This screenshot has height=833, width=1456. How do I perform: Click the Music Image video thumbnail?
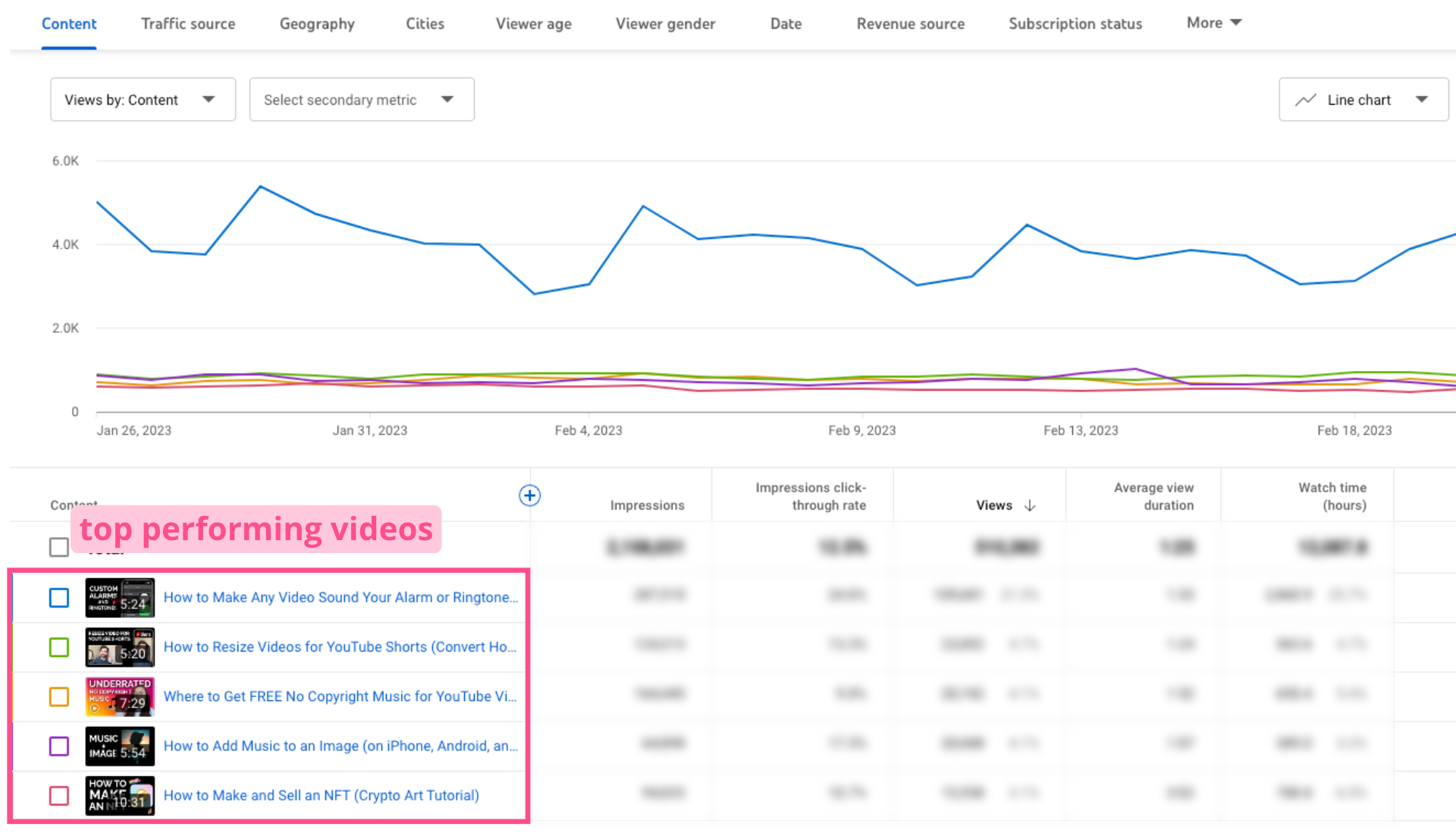tap(120, 746)
